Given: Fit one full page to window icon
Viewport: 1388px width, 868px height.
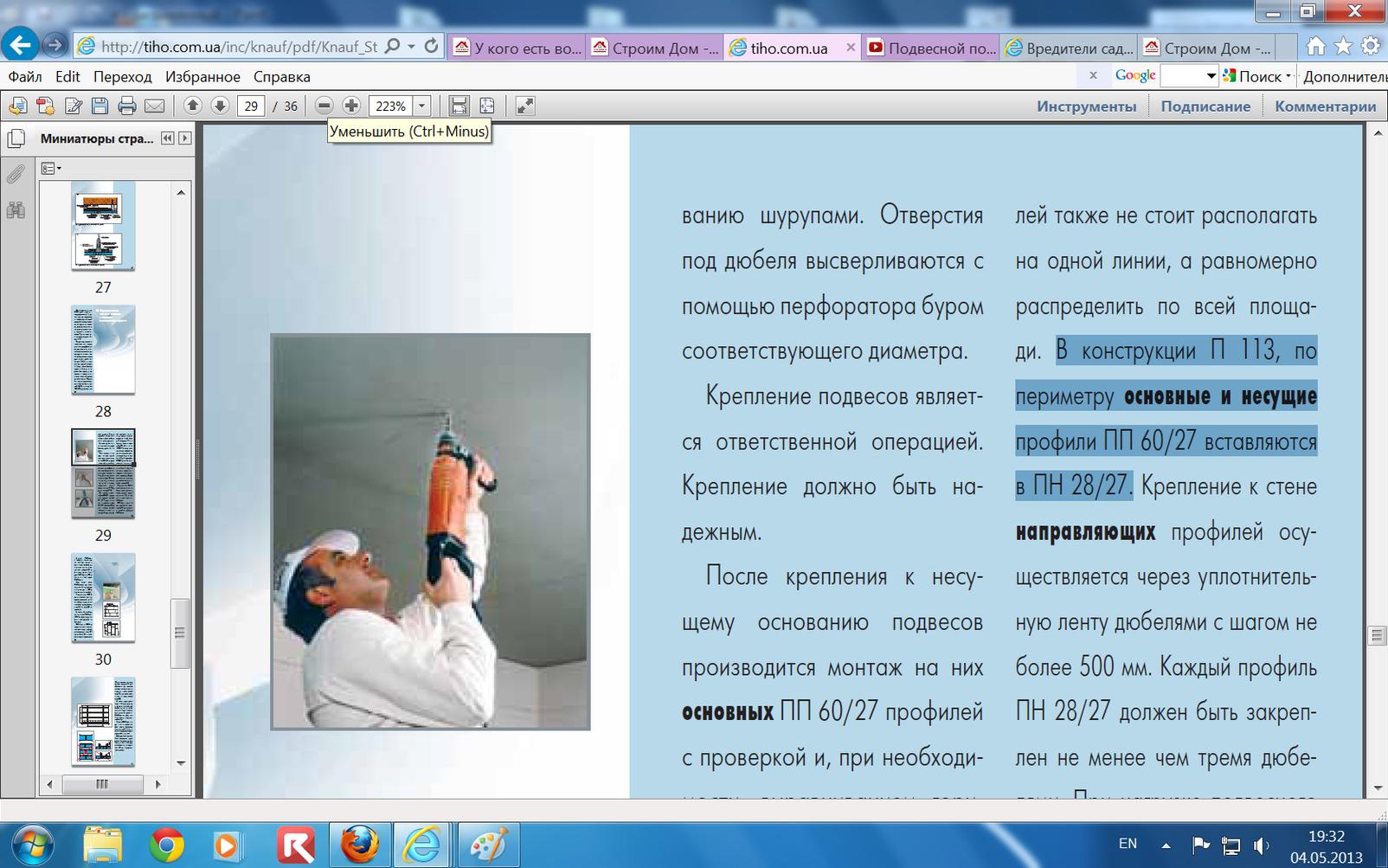Looking at the screenshot, I should click(487, 106).
